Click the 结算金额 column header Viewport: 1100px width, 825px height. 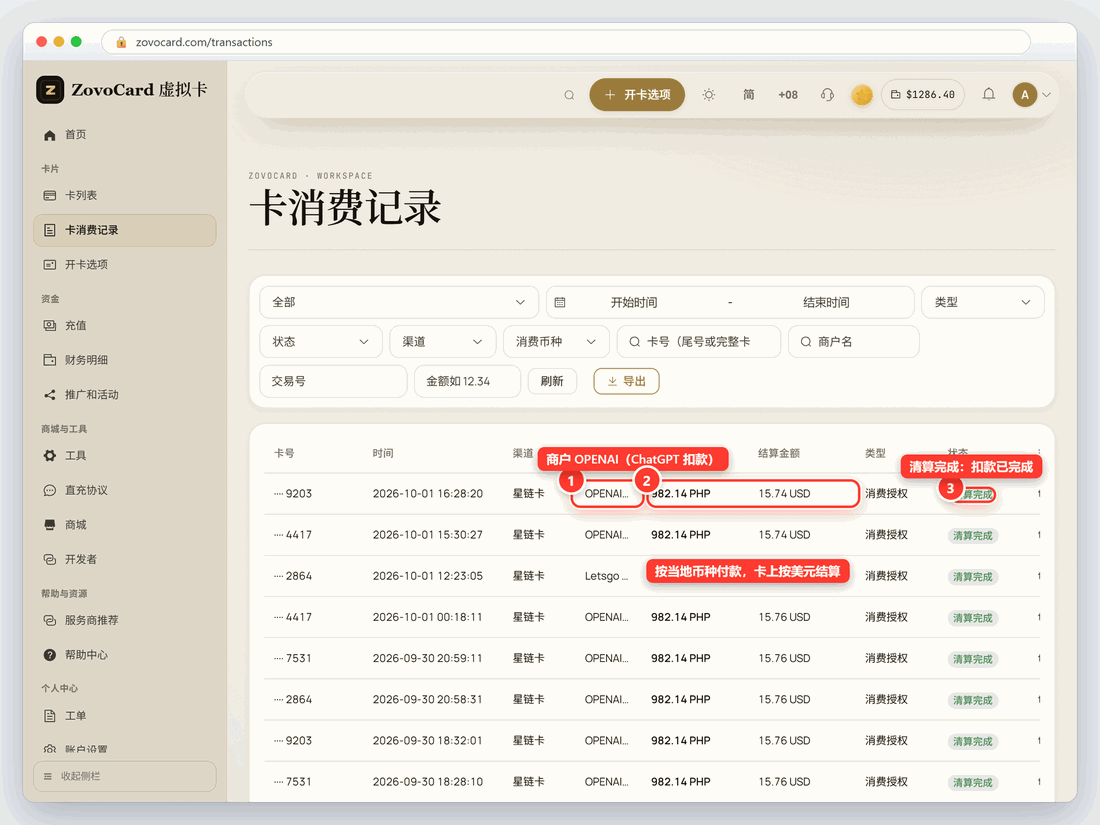tap(779, 453)
